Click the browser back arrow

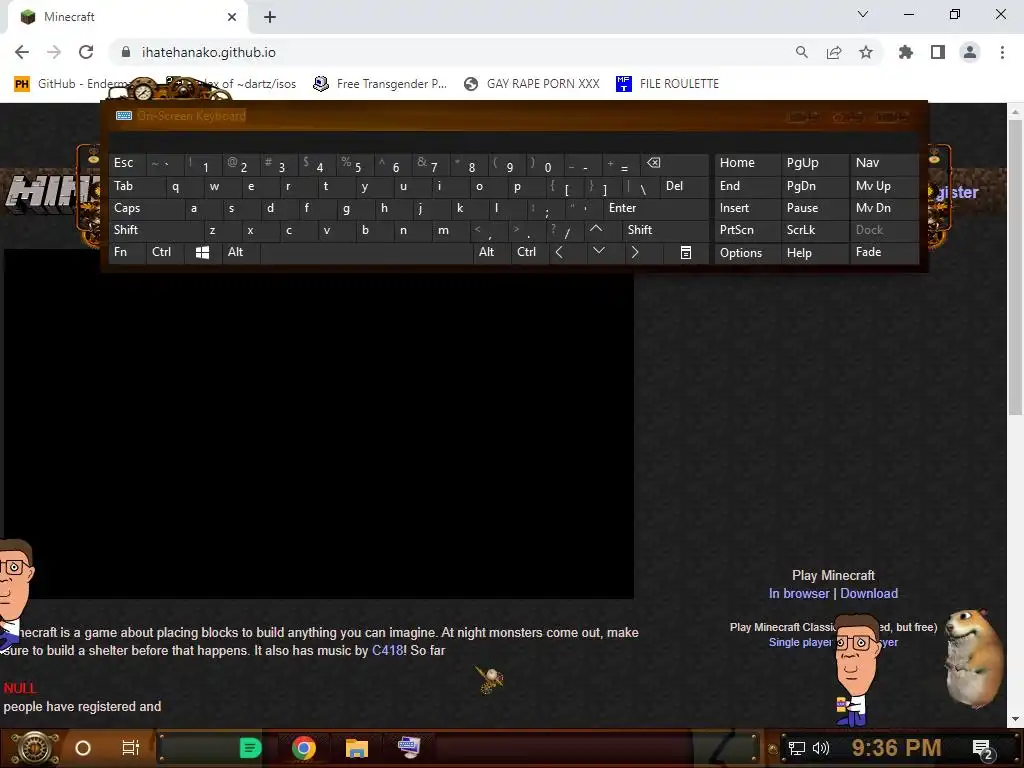(22, 52)
